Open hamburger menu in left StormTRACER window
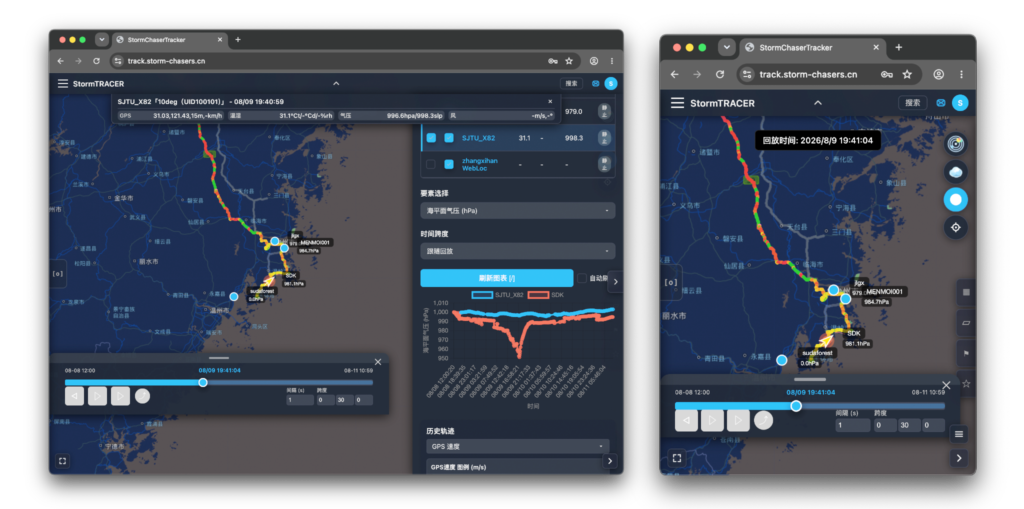This screenshot has height=509, width=1024. click(63, 84)
